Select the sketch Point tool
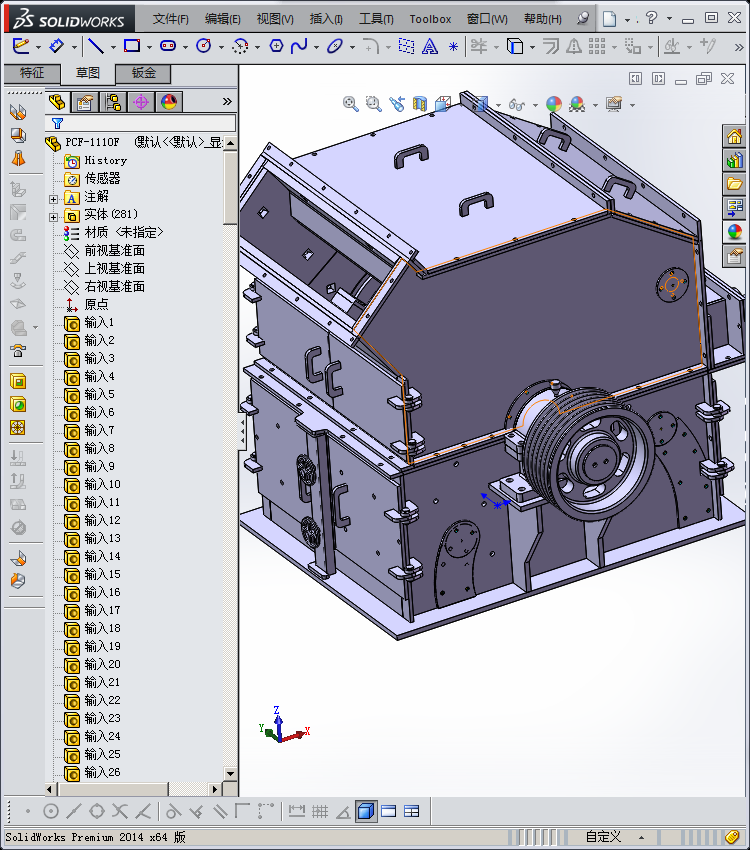Viewport: 750px width, 850px height. pos(454,47)
